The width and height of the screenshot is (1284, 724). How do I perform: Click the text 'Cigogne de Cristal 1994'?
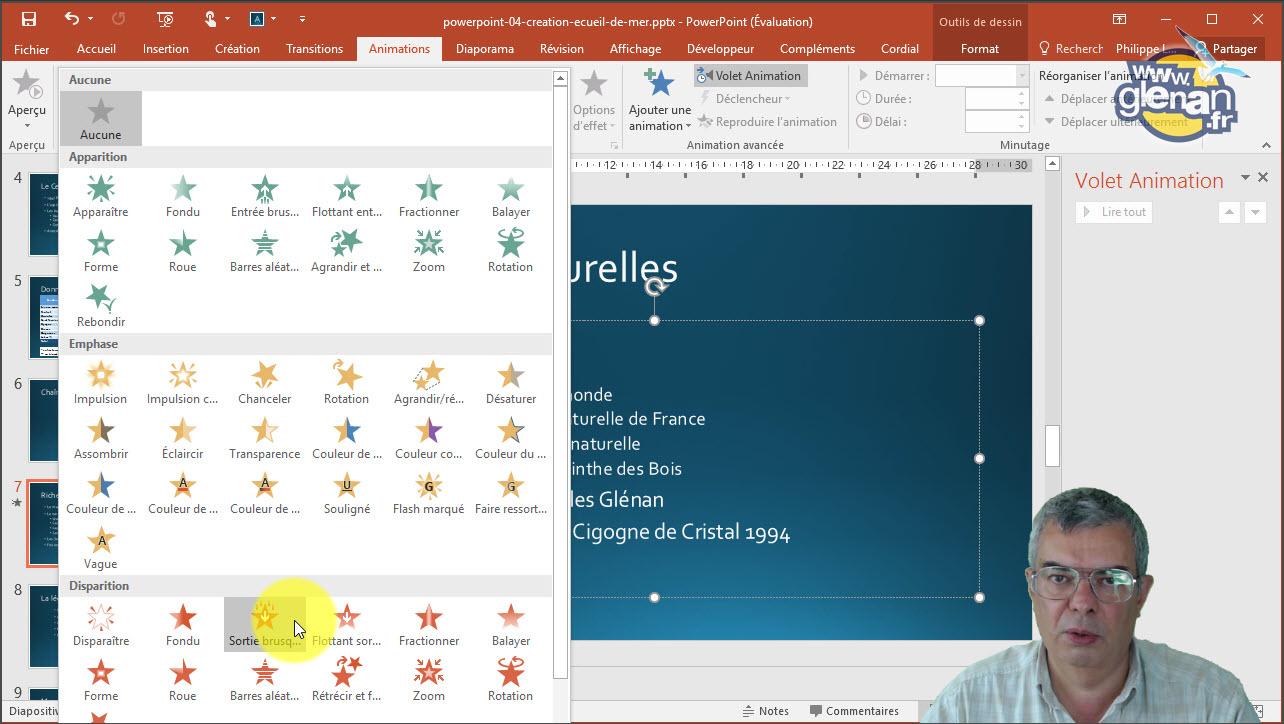tap(681, 532)
